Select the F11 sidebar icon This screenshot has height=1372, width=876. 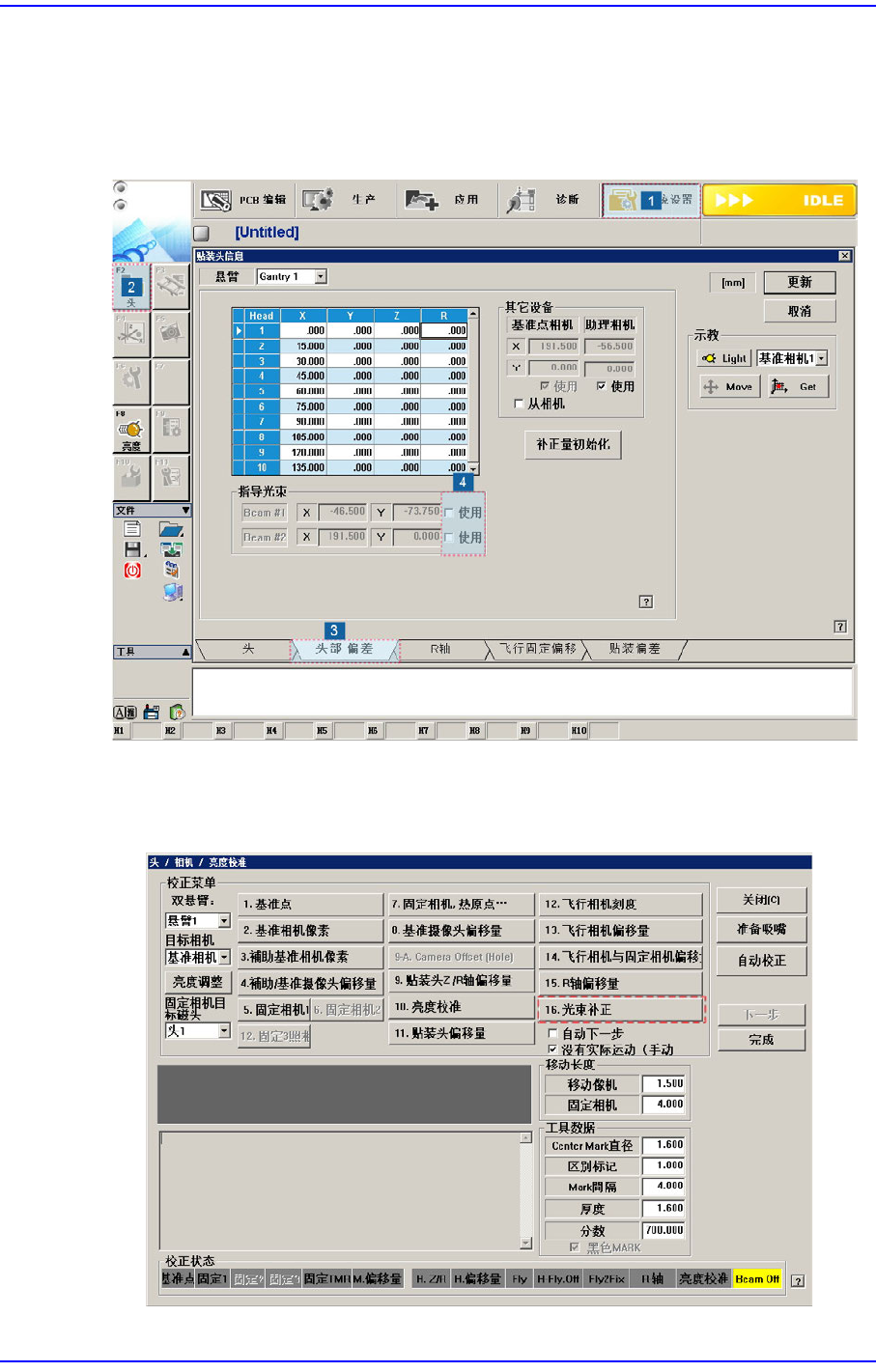tap(171, 478)
